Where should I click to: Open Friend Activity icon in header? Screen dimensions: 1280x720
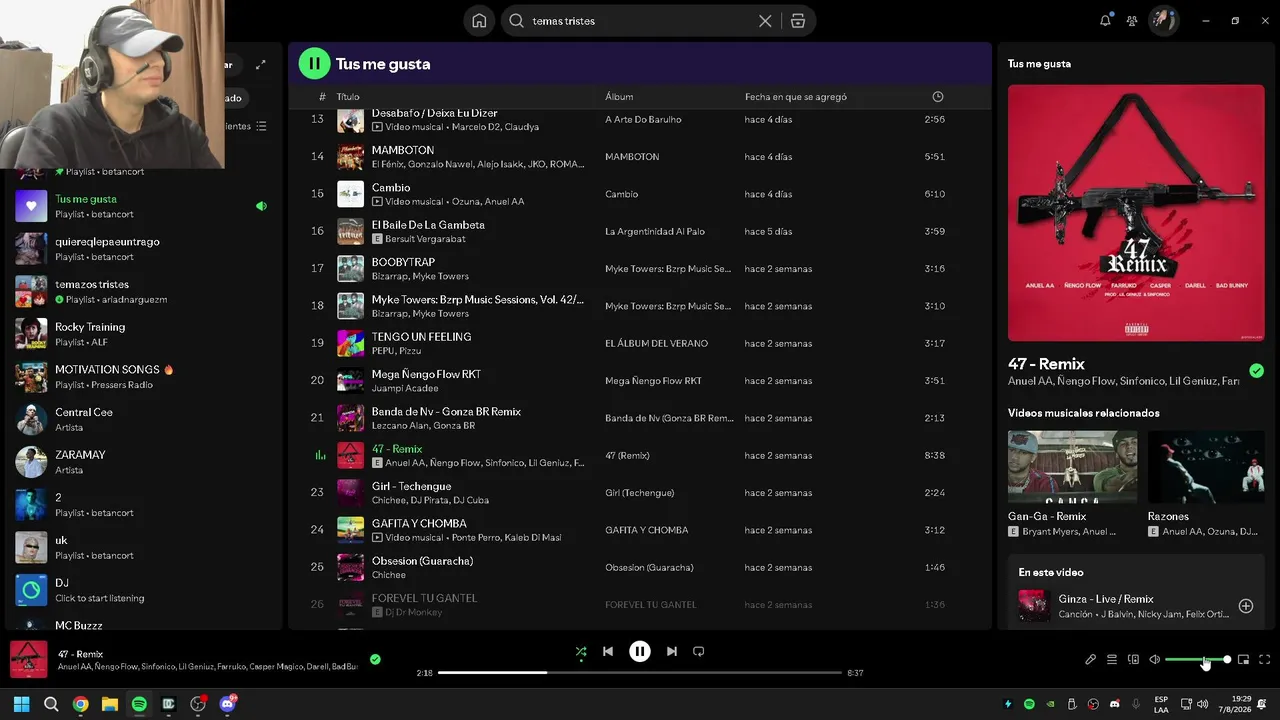pyautogui.click(x=1132, y=20)
